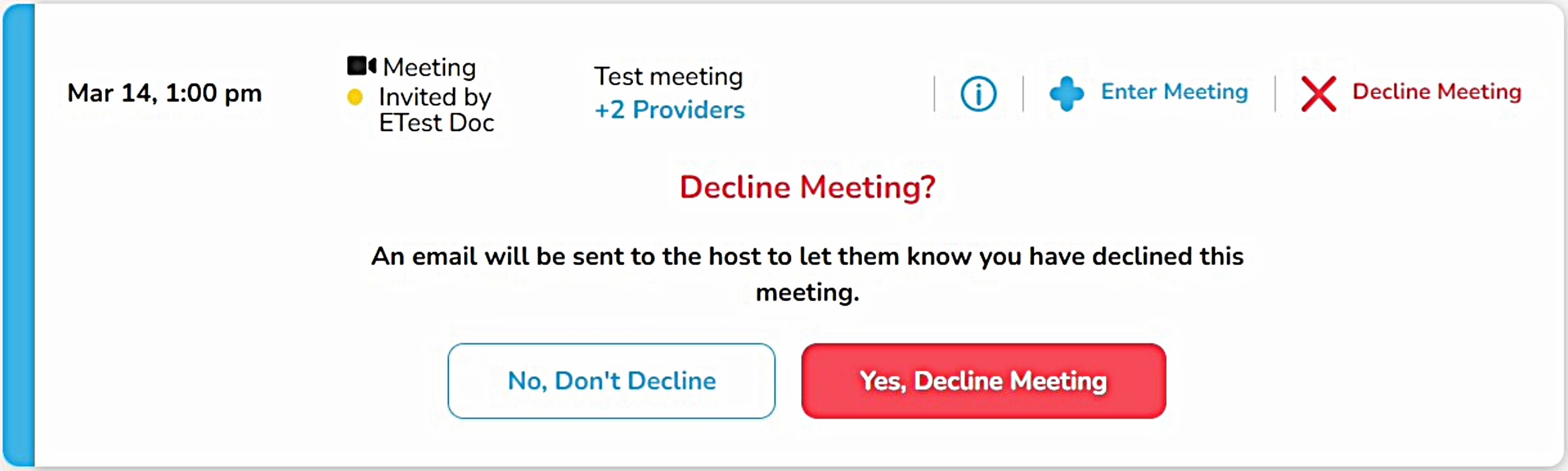The width and height of the screenshot is (1568, 471).
Task: Click the Invited by text
Action: click(x=434, y=97)
